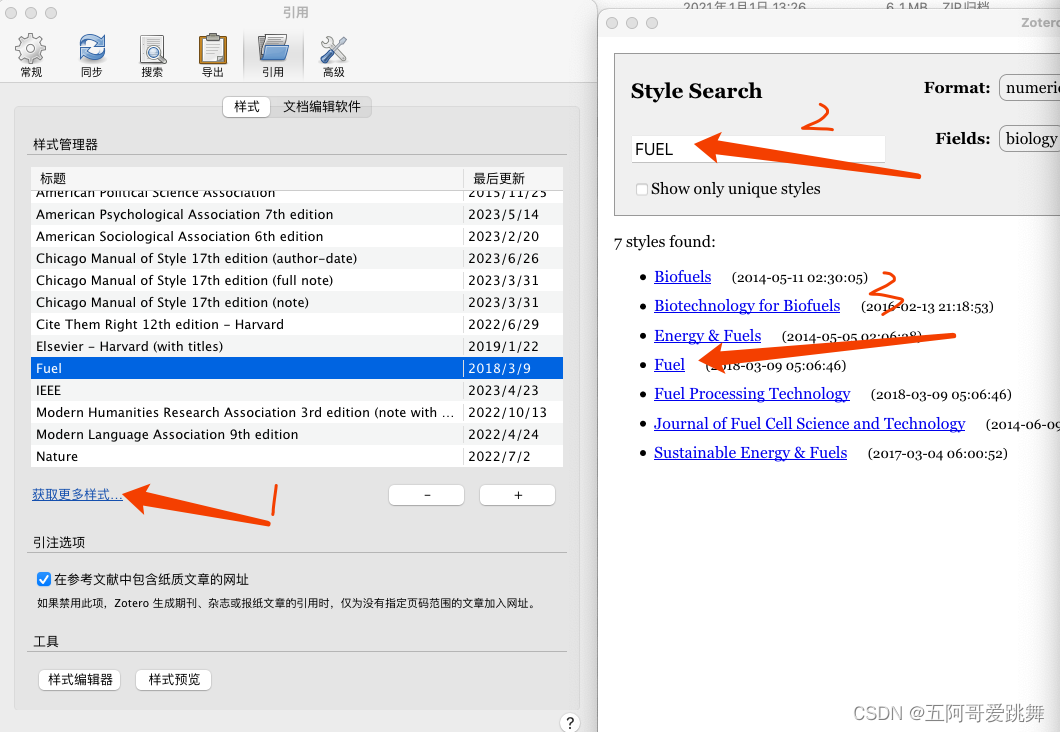Select Modern Language Association 9th edition row
Viewport: 1060px width, 732px height.
(x=297, y=434)
